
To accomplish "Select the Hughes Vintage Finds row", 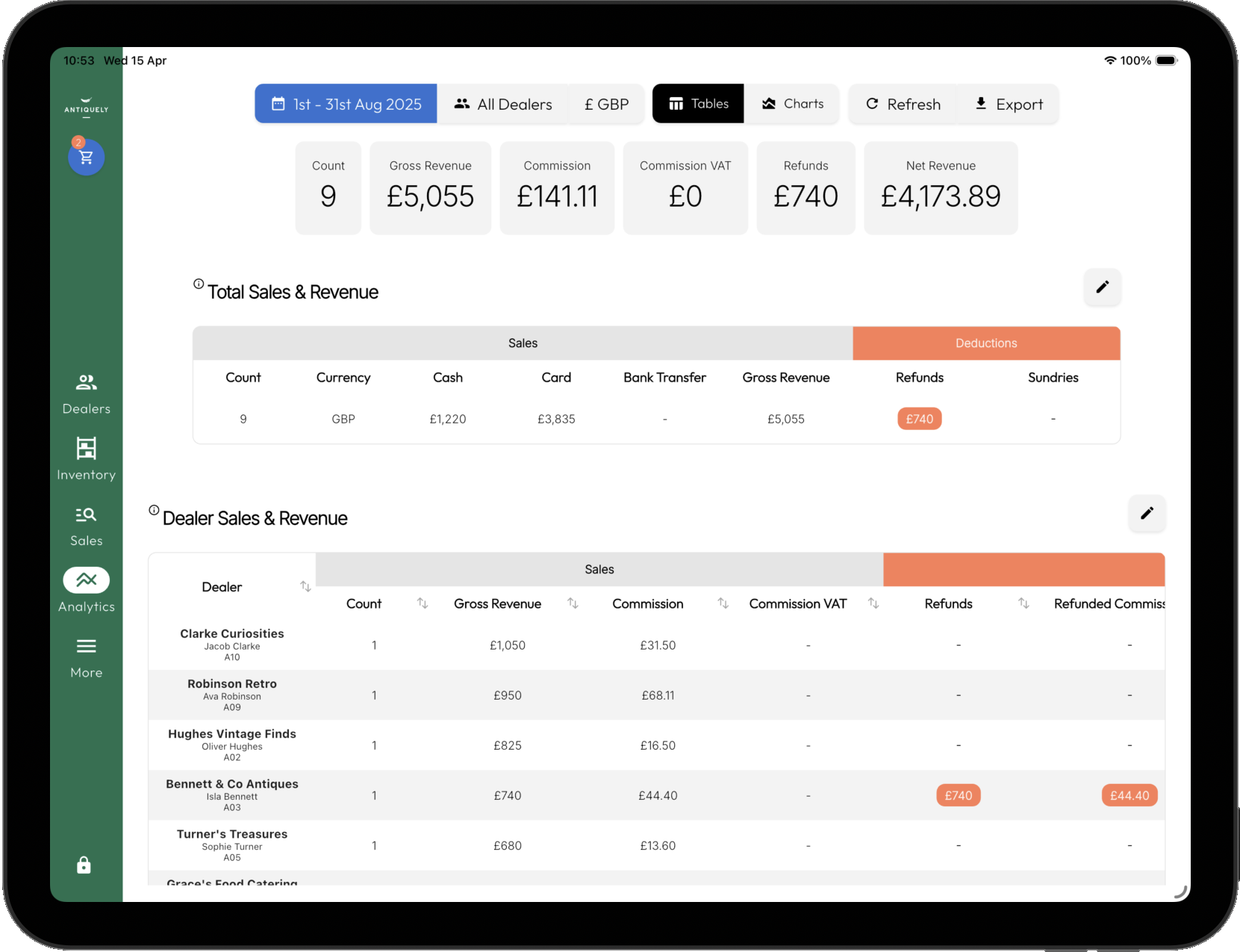I will (656, 745).
